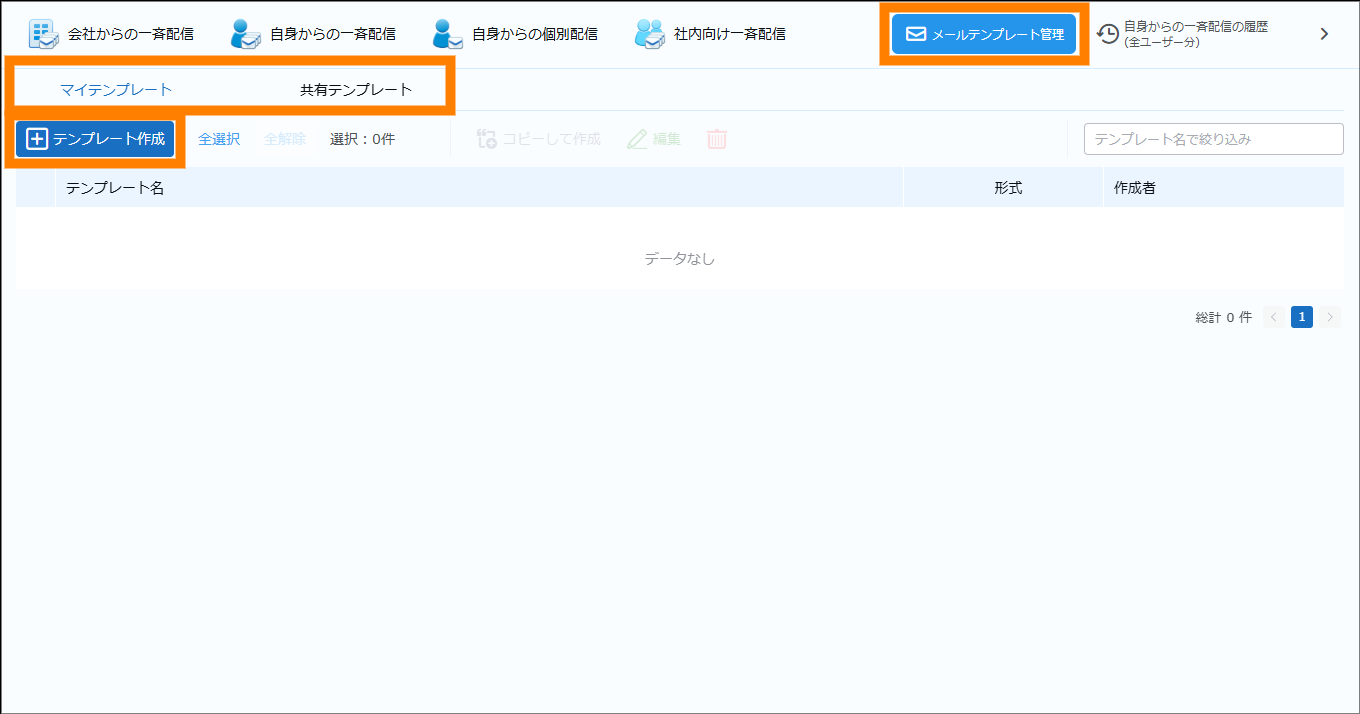Switch to 共有テンプレート tab

coord(356,89)
